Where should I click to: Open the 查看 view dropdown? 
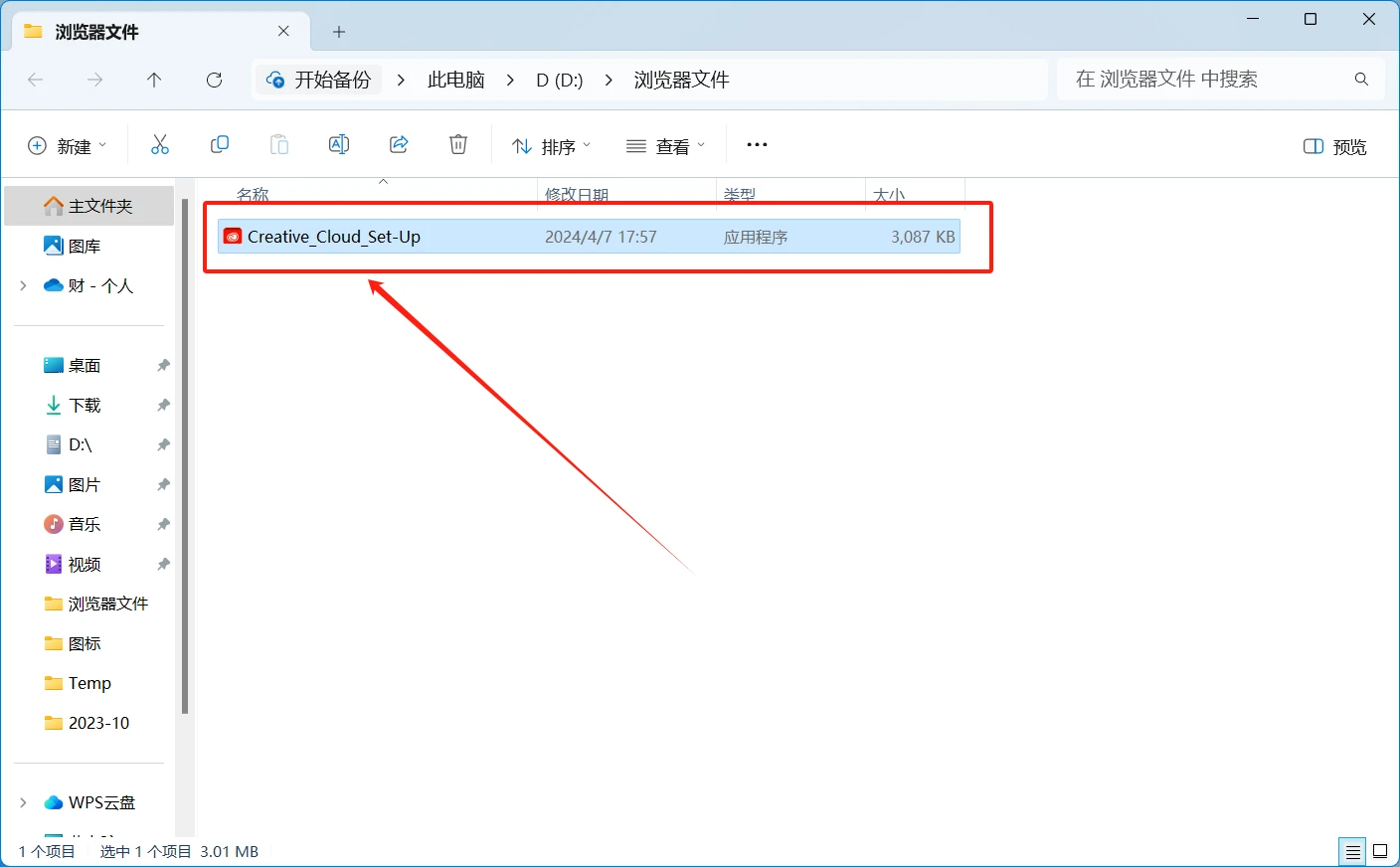click(x=665, y=146)
